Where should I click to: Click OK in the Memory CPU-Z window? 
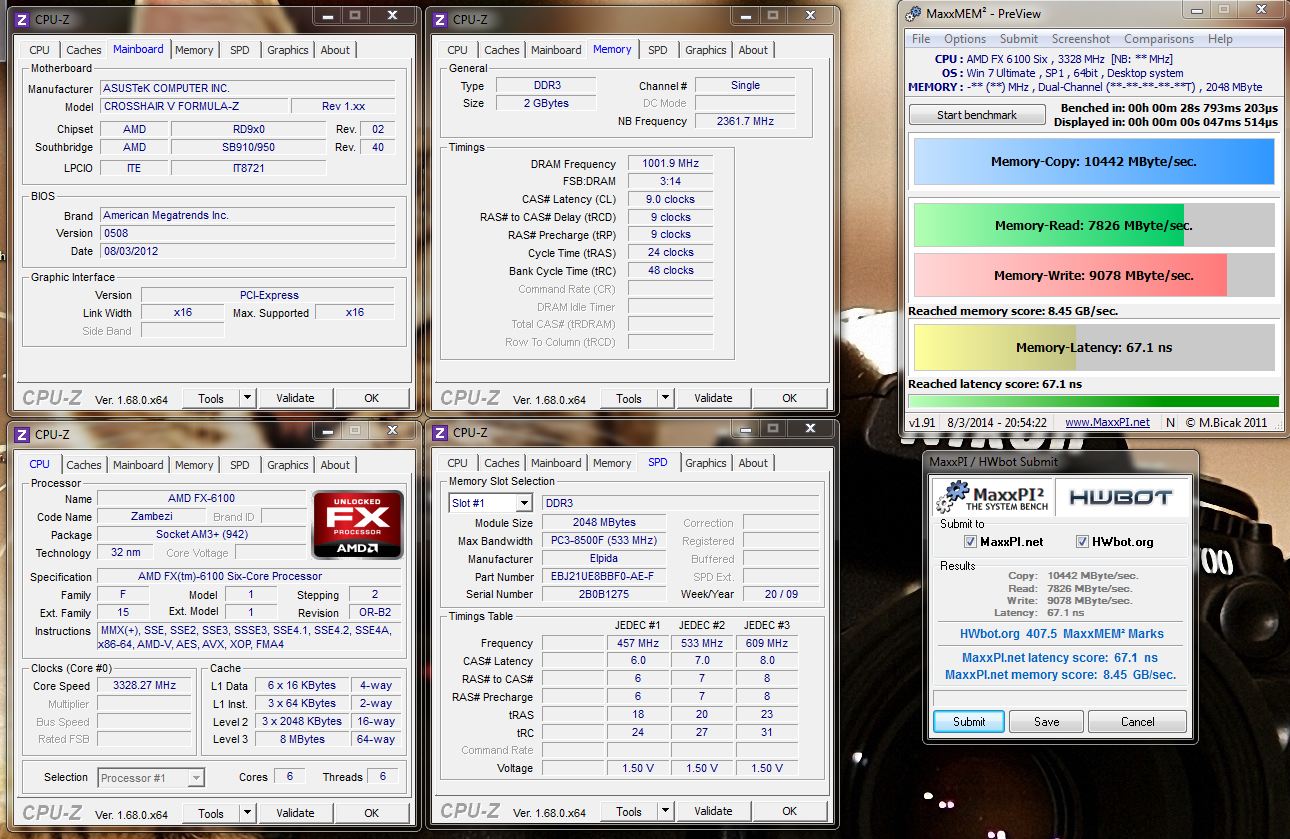click(x=789, y=398)
